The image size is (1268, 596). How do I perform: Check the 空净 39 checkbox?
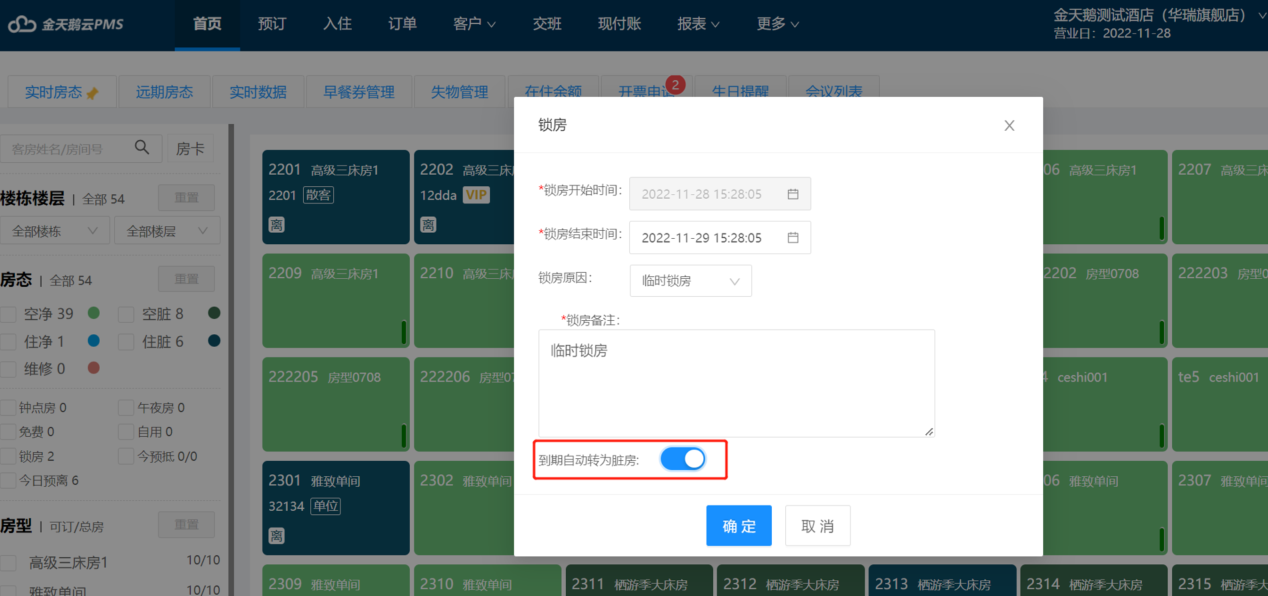point(9,314)
